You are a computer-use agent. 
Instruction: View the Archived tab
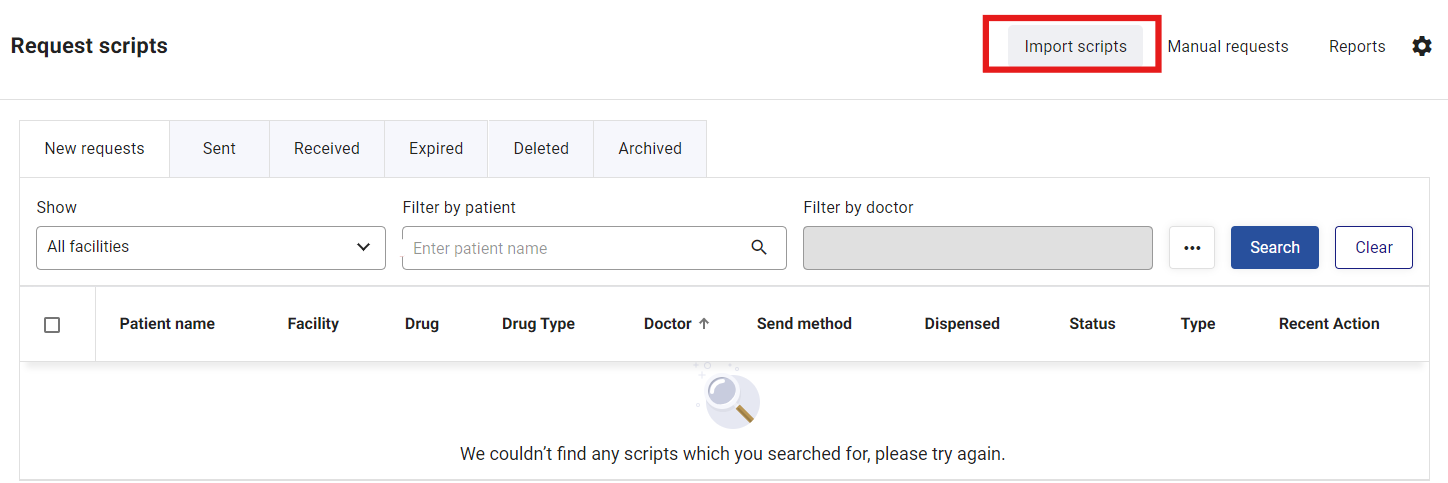click(x=650, y=149)
